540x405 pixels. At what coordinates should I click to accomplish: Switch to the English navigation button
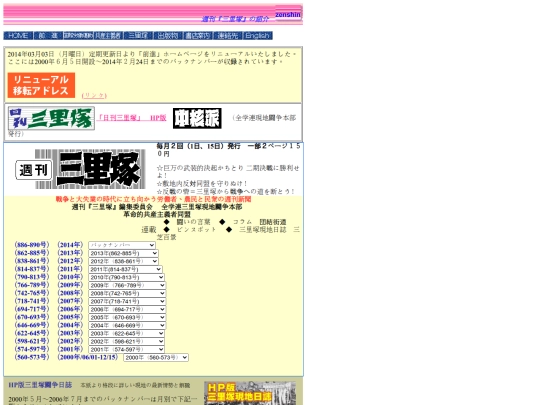[x=258, y=36]
